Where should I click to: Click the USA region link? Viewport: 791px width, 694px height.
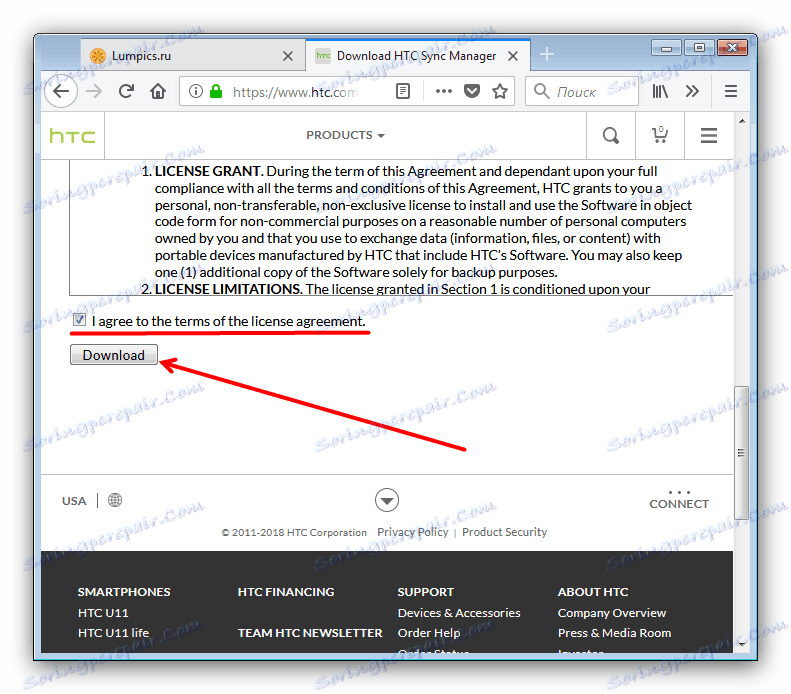pyautogui.click(x=74, y=501)
